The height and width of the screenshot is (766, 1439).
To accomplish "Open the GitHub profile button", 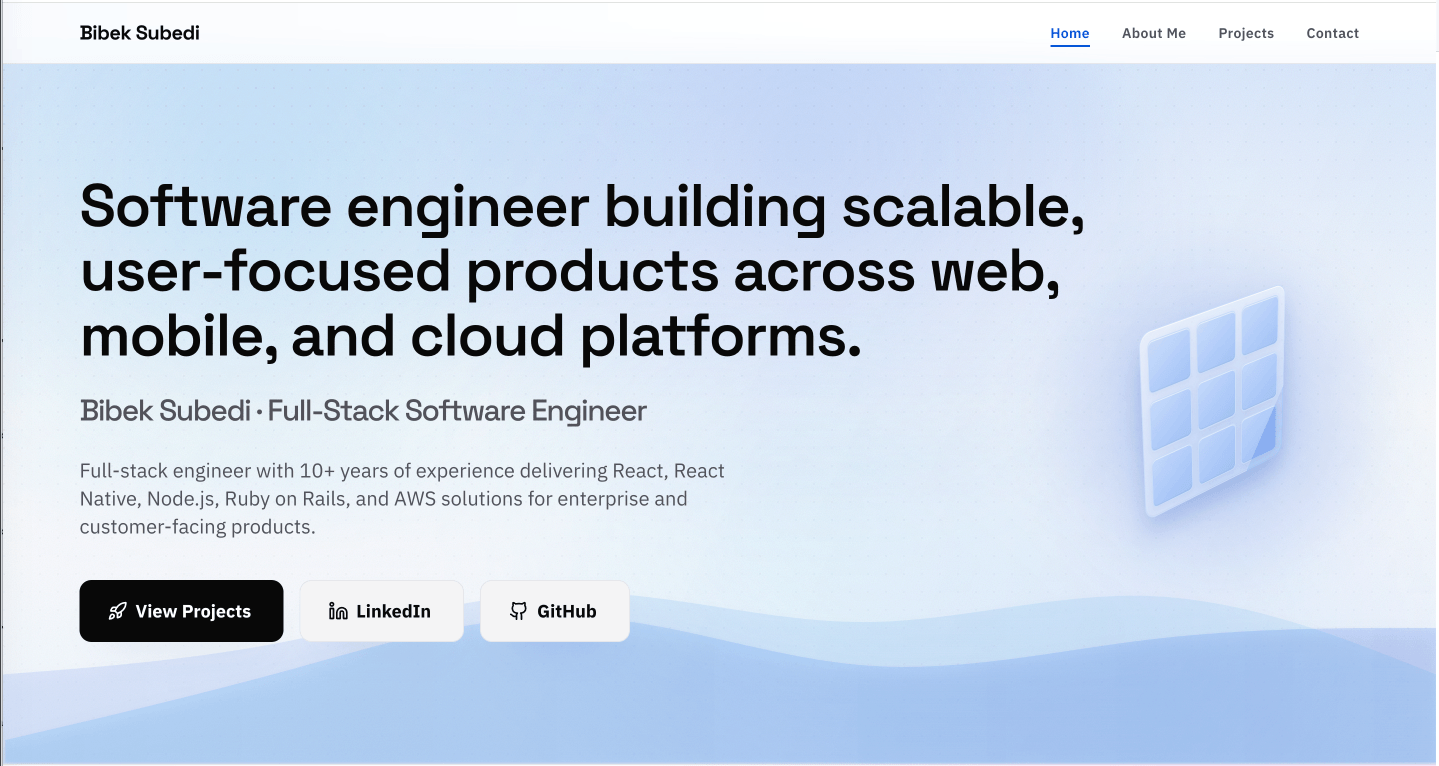I will coord(555,611).
